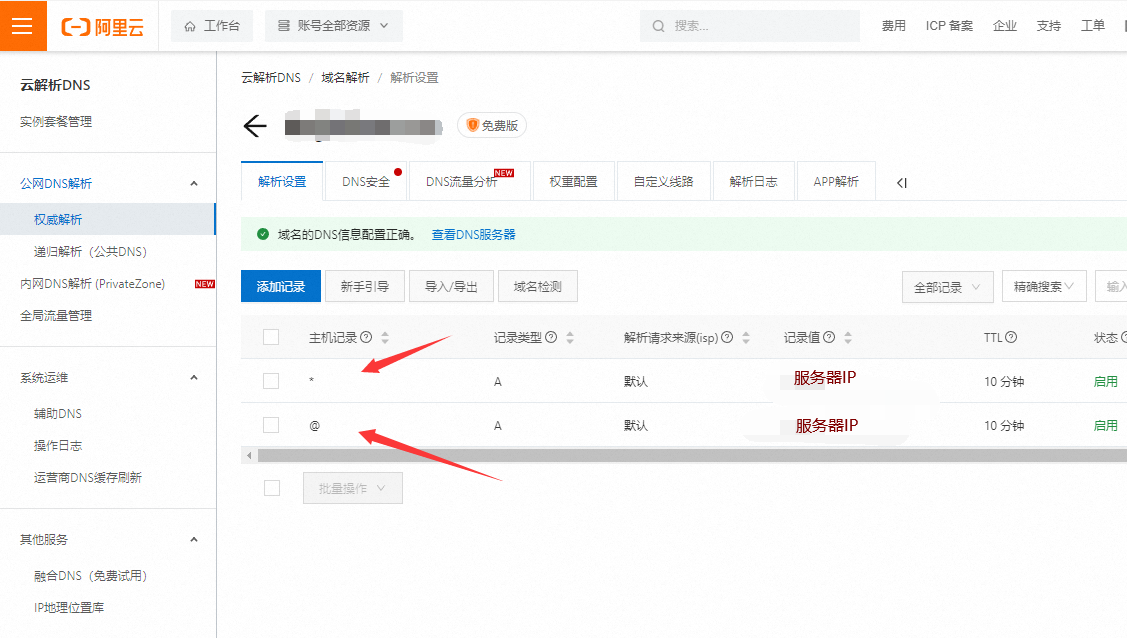Click left arrow of horizontal scrollbar
This screenshot has height=638, width=1127.
[x=249, y=456]
